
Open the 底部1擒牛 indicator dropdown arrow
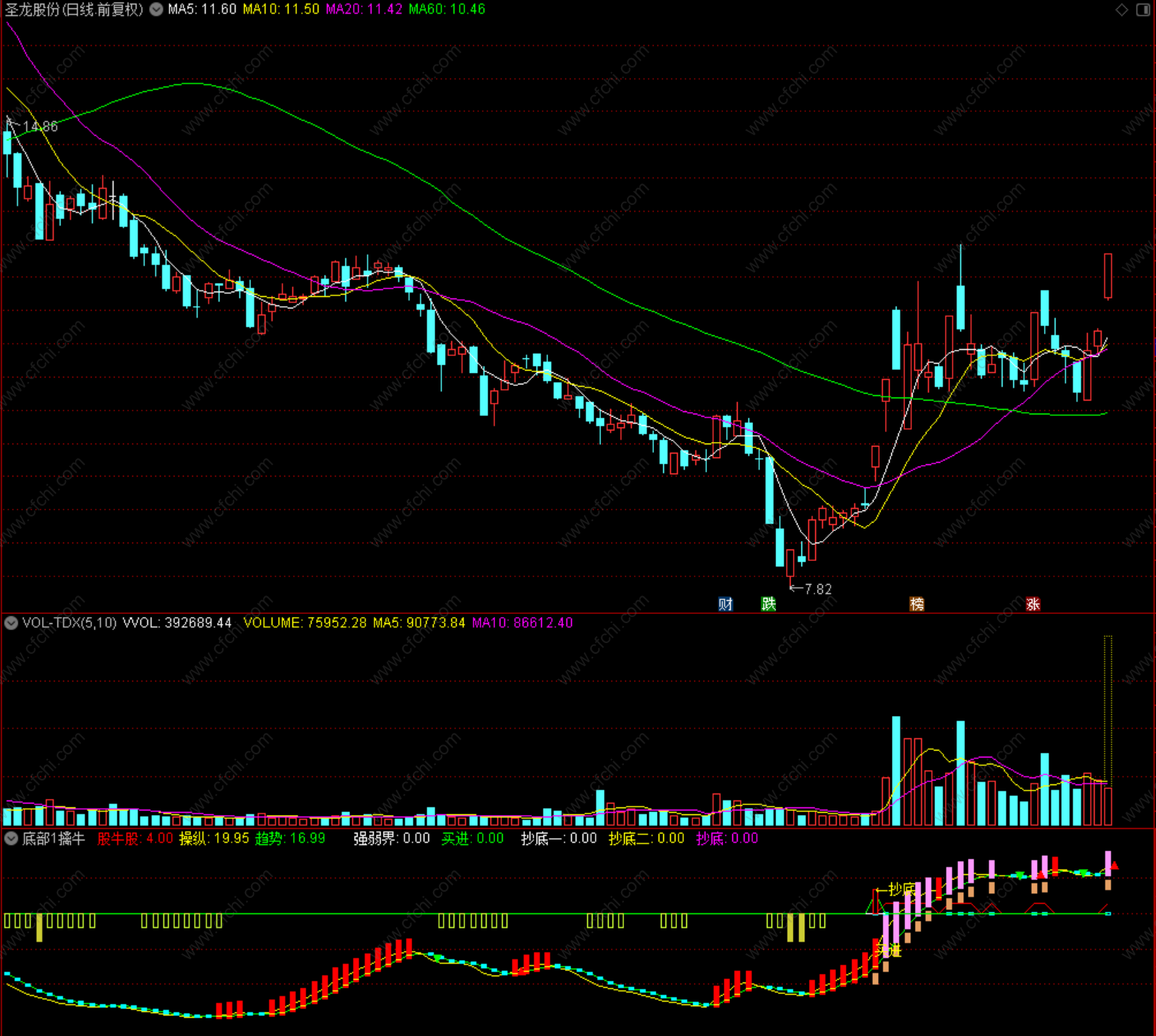click(x=12, y=838)
